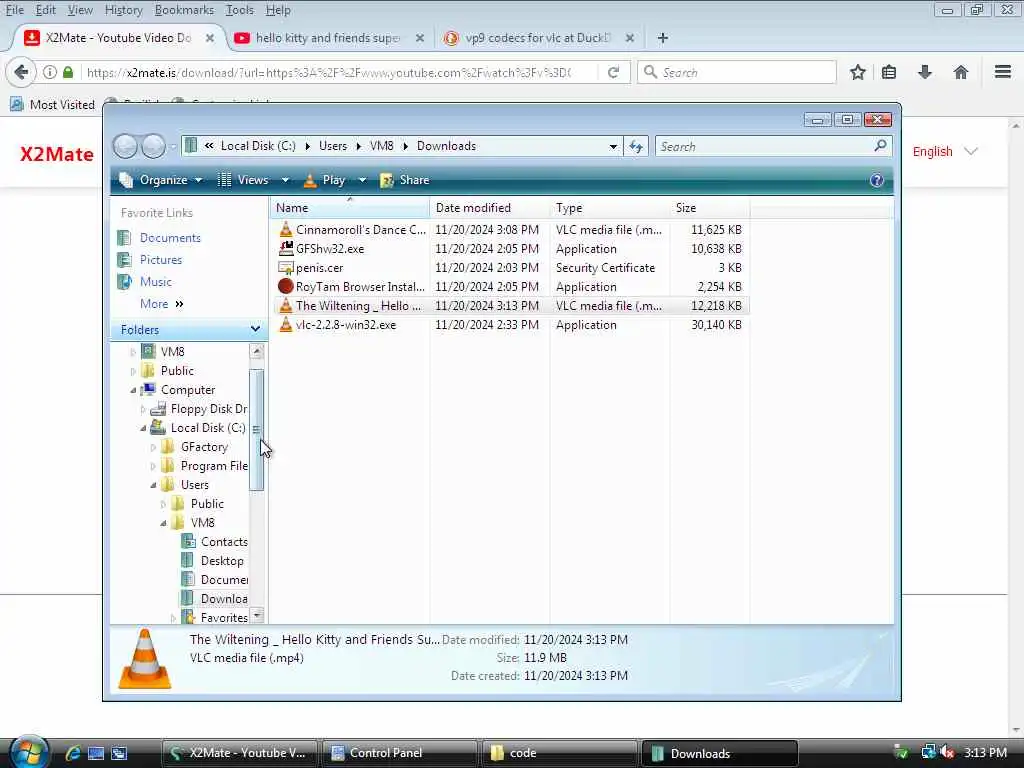Click Firefox search input field
This screenshot has width=1024, height=768.
pos(737,72)
